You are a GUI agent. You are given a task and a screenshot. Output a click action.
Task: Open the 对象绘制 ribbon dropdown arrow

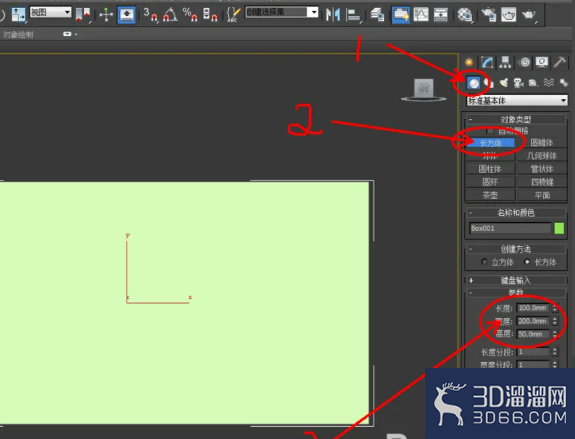(x=76, y=34)
